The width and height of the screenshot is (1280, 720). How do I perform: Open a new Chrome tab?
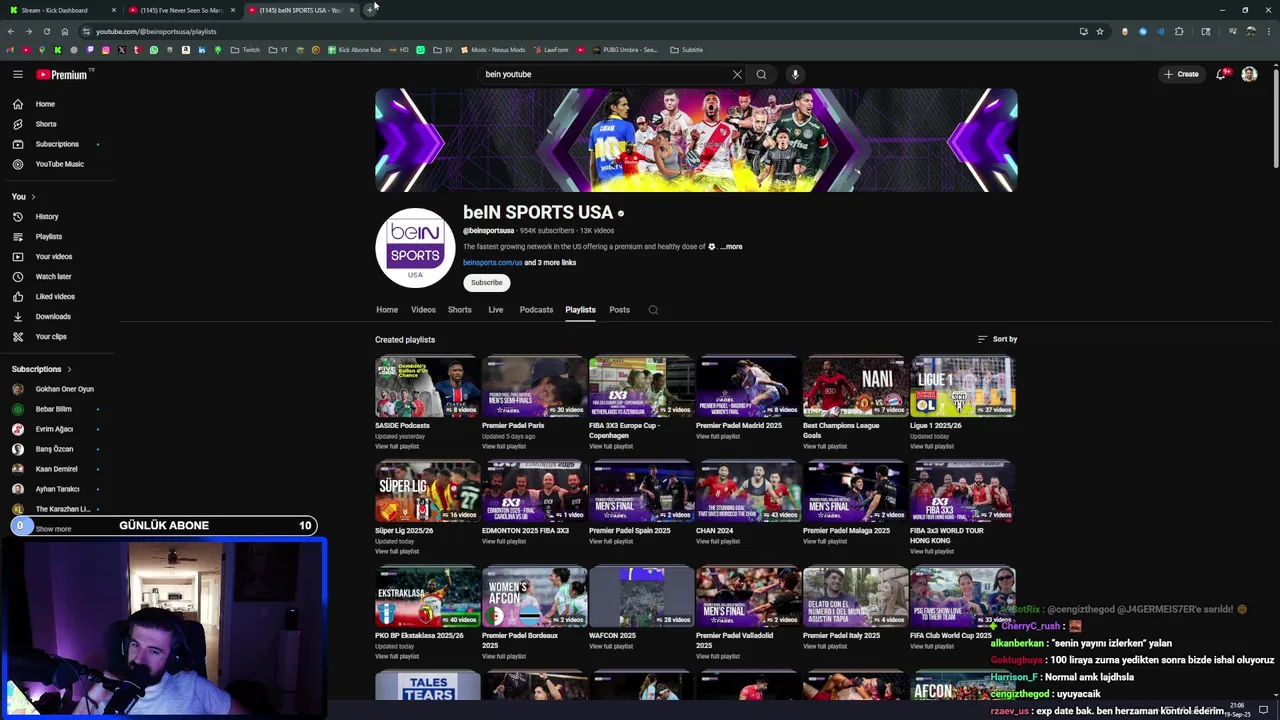[x=370, y=10]
